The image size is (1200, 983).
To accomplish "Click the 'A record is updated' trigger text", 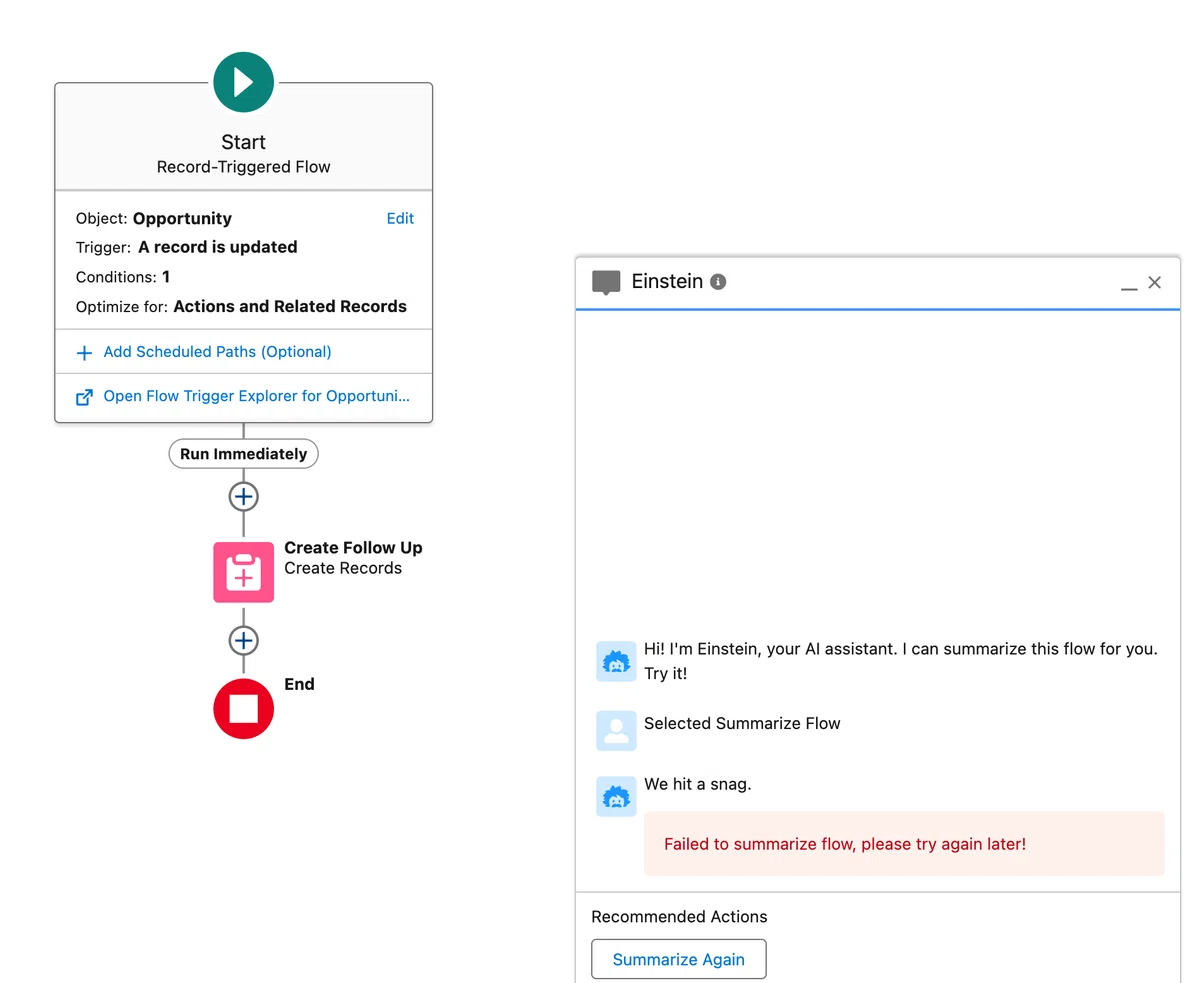I will [218, 247].
